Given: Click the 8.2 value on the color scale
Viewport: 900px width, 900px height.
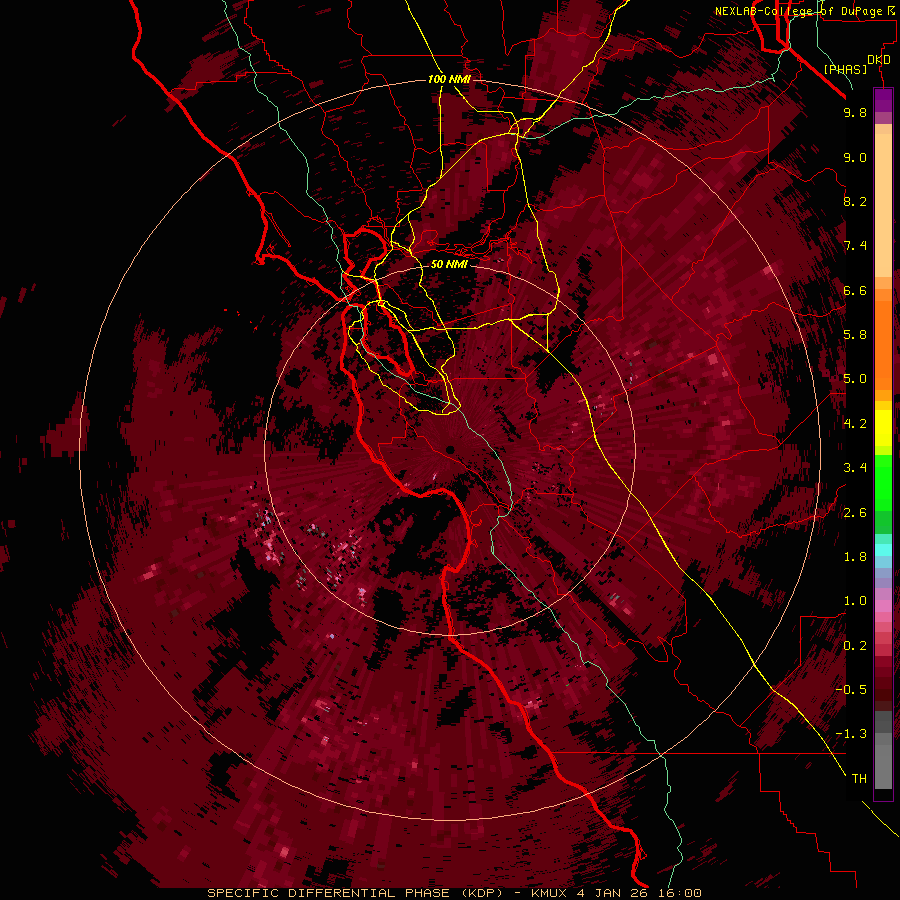Looking at the screenshot, I should 855,201.
